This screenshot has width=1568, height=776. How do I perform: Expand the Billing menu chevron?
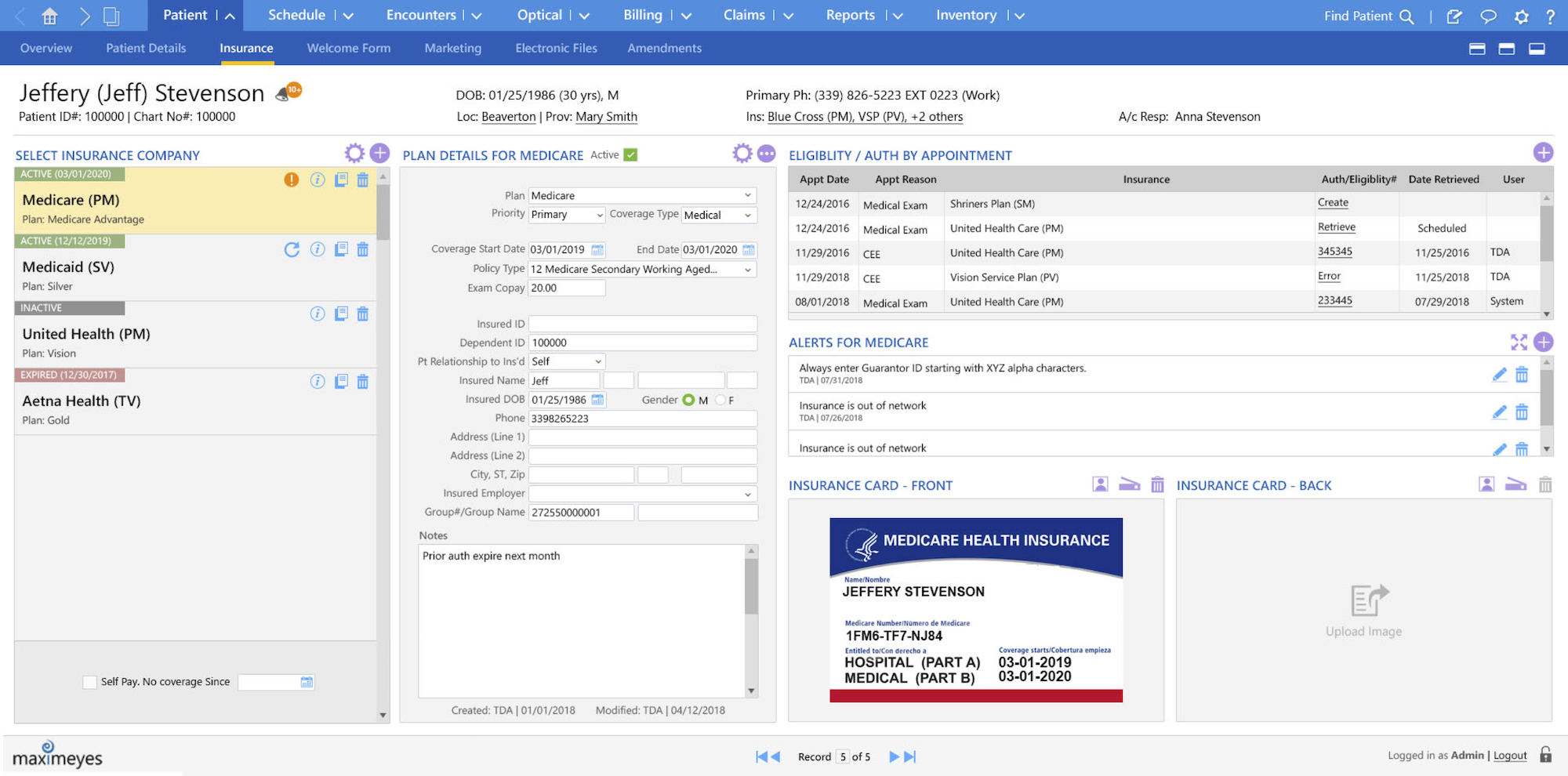(x=686, y=16)
